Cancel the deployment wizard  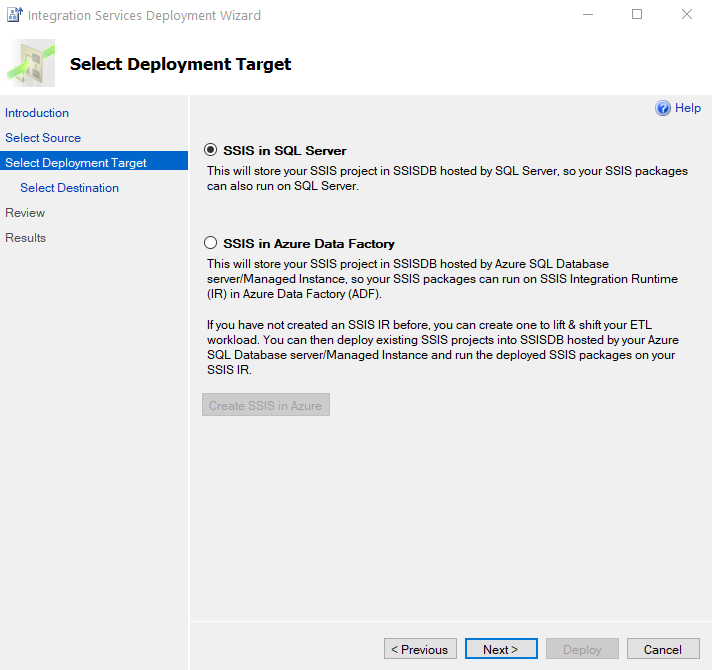(x=663, y=650)
